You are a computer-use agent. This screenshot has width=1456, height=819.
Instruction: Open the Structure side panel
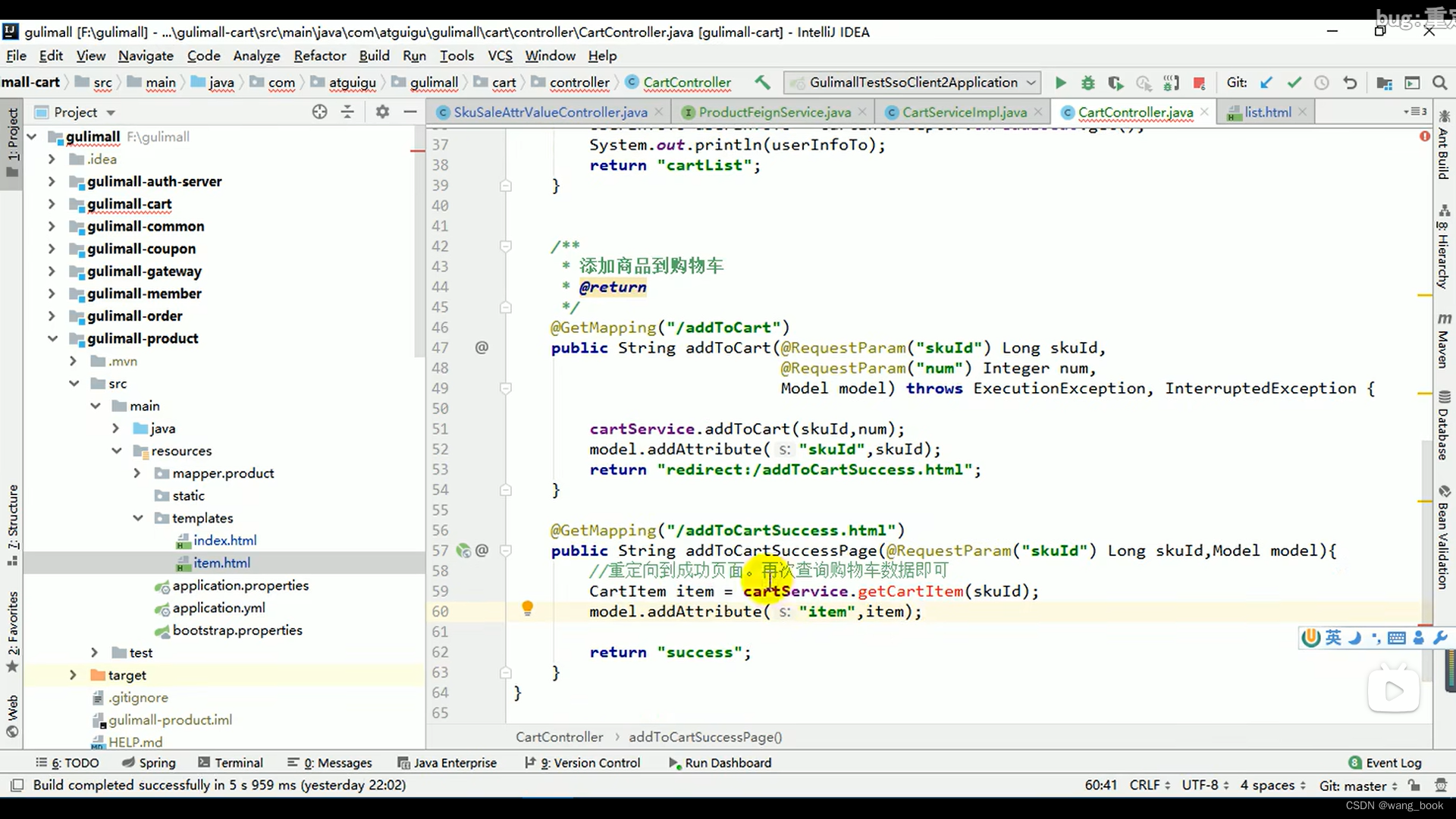[x=12, y=526]
